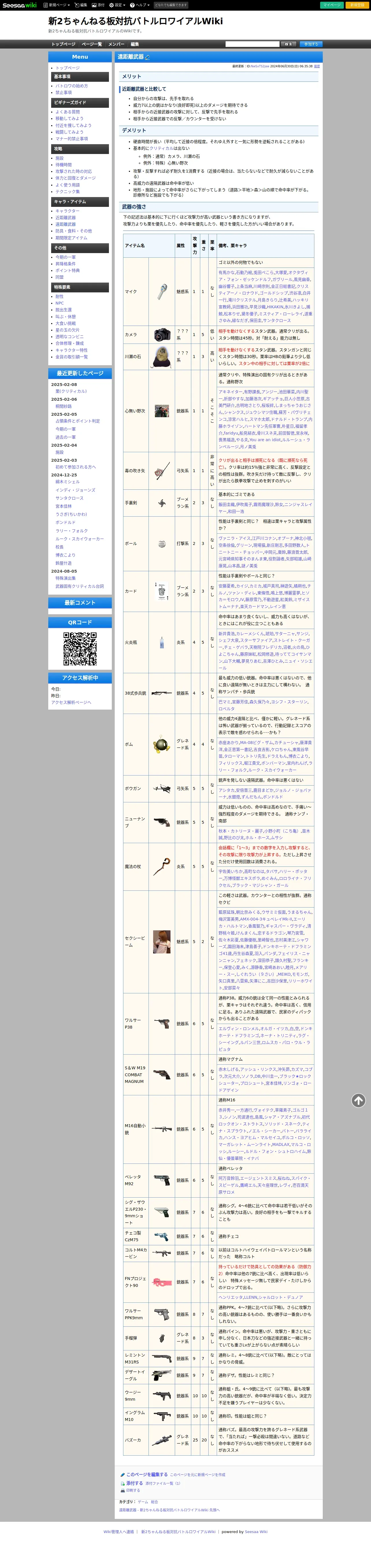Click the カード cards image

pyautogui.click(x=162, y=591)
